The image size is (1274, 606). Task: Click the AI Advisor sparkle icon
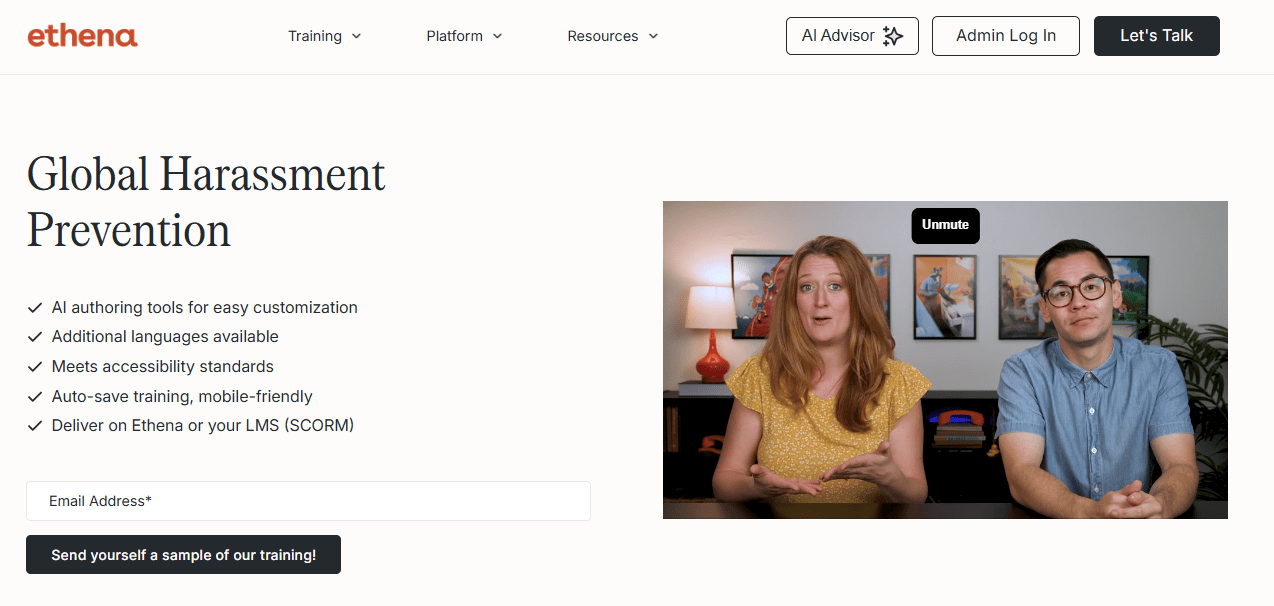pyautogui.click(x=893, y=36)
